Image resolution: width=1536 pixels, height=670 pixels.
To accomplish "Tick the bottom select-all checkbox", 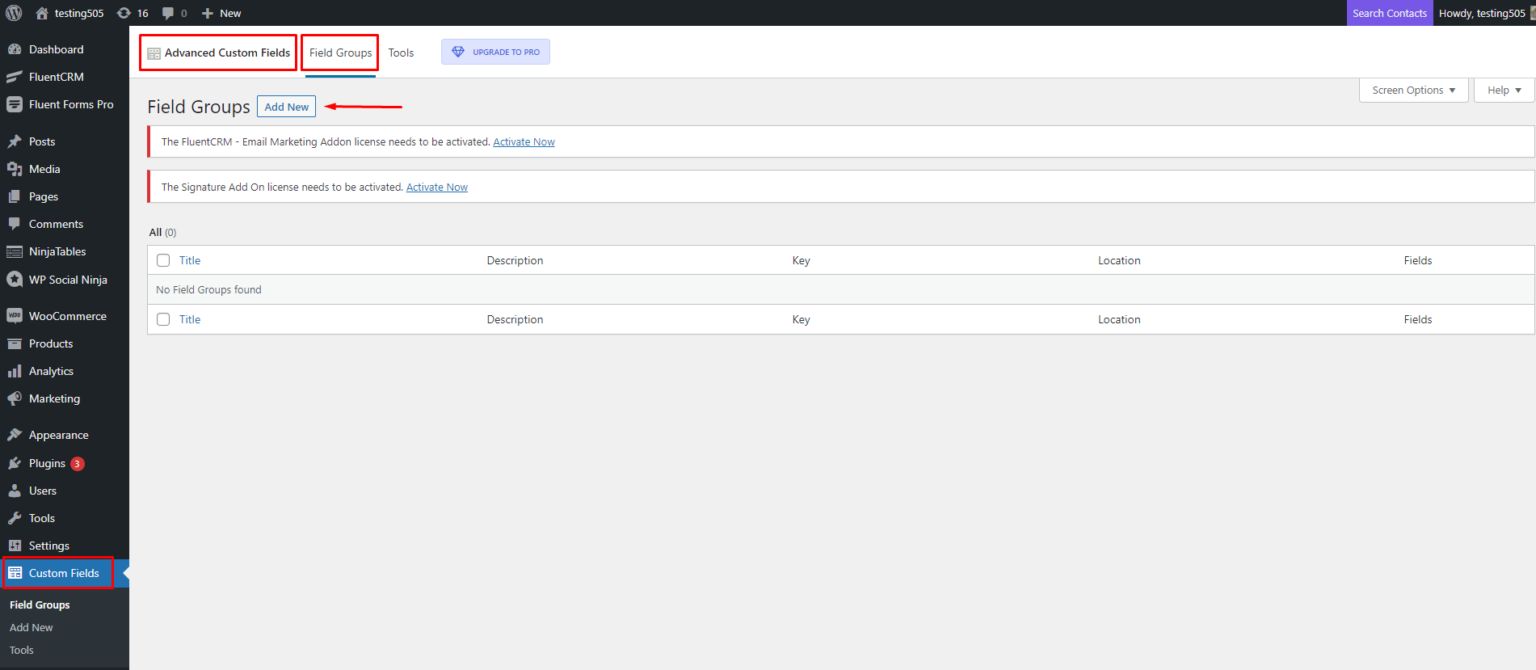I will tap(163, 319).
